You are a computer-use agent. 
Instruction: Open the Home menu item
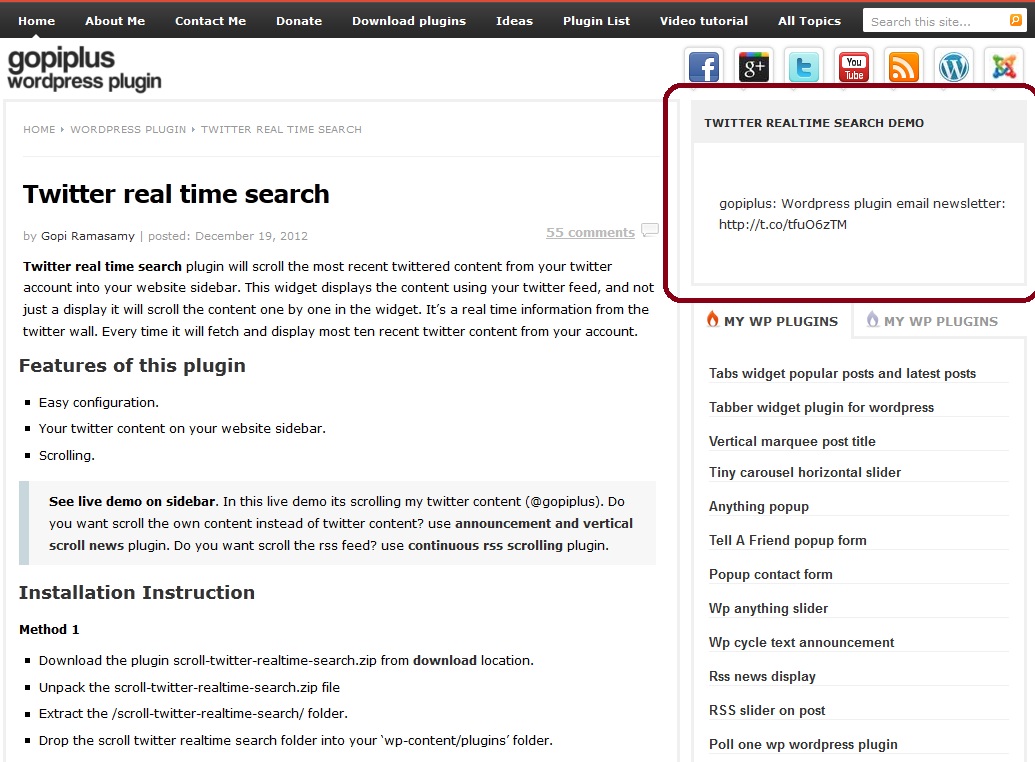click(x=36, y=20)
